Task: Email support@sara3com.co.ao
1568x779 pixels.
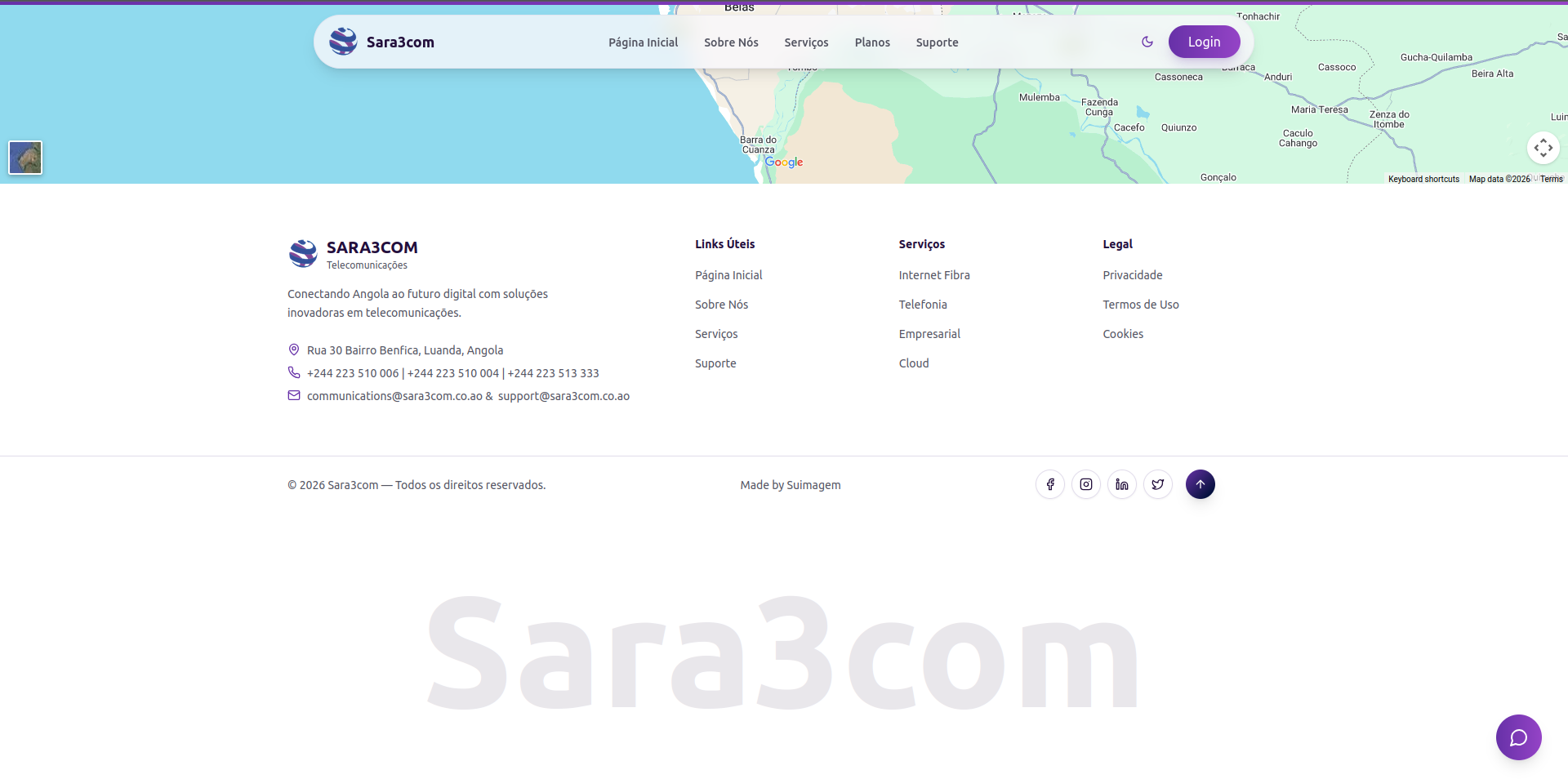Action: pos(563,396)
